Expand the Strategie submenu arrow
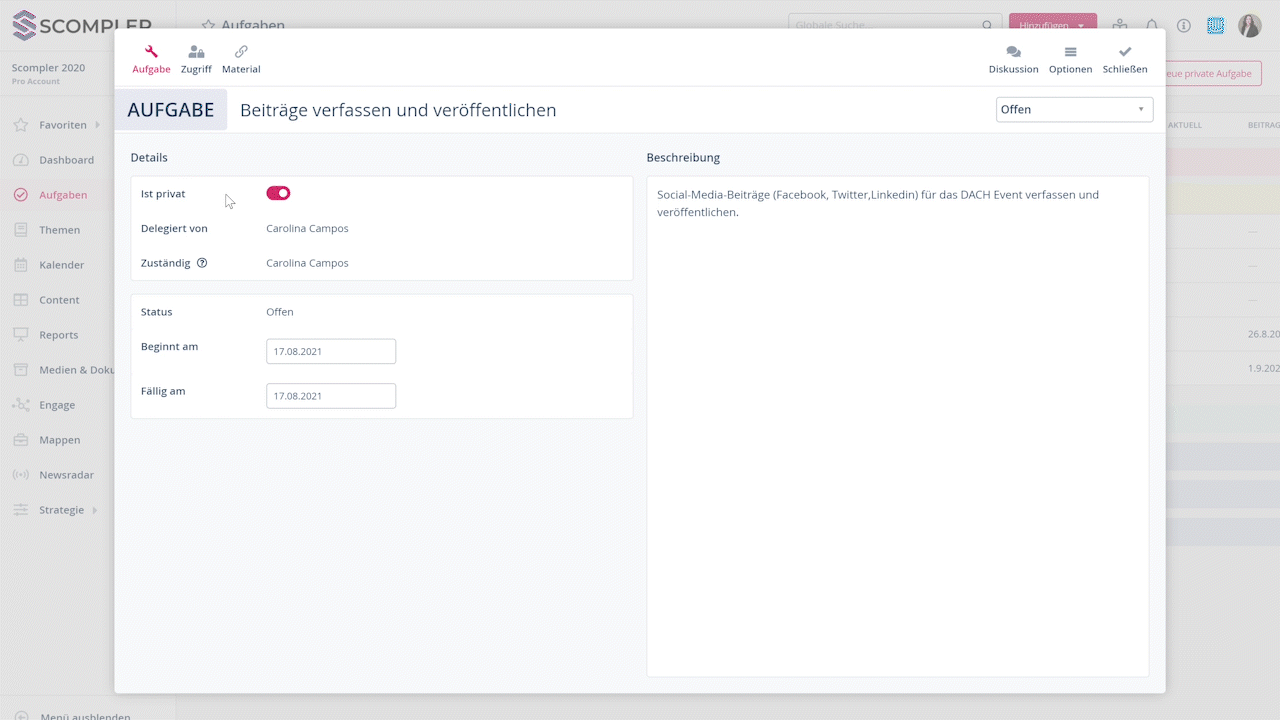 click(x=95, y=510)
